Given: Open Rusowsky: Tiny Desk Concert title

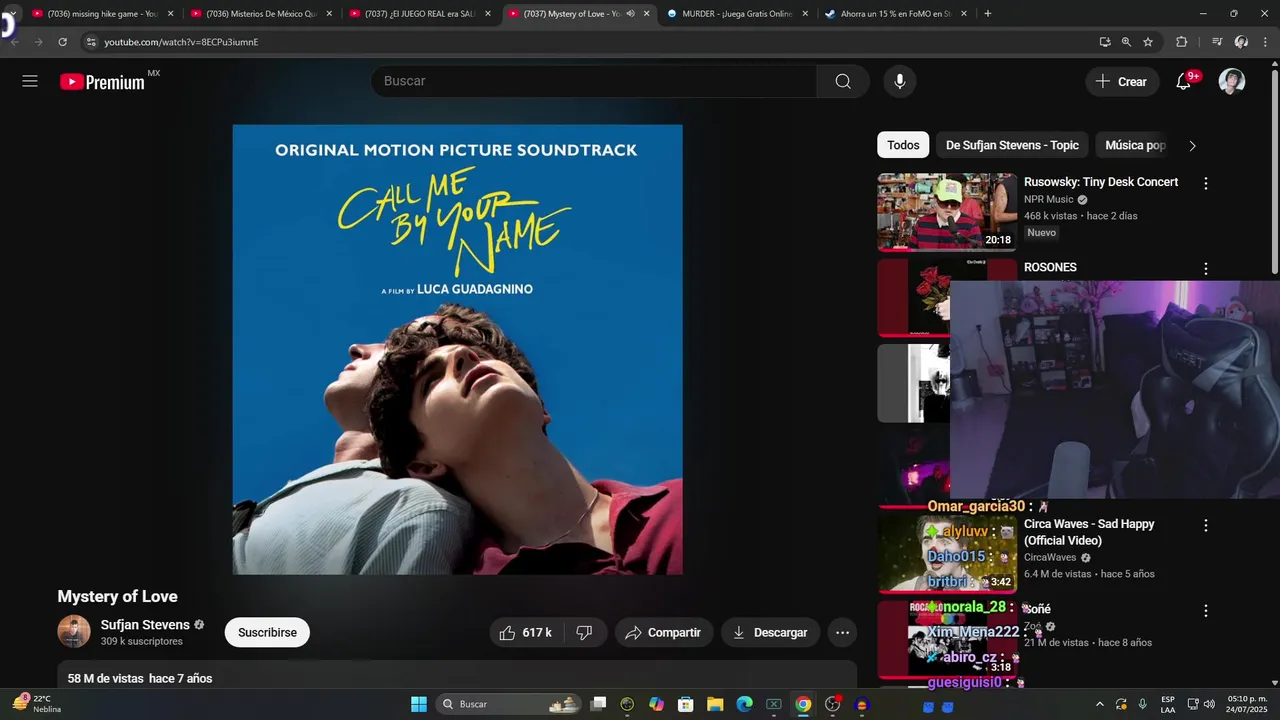Looking at the screenshot, I should pyautogui.click(x=1101, y=182).
